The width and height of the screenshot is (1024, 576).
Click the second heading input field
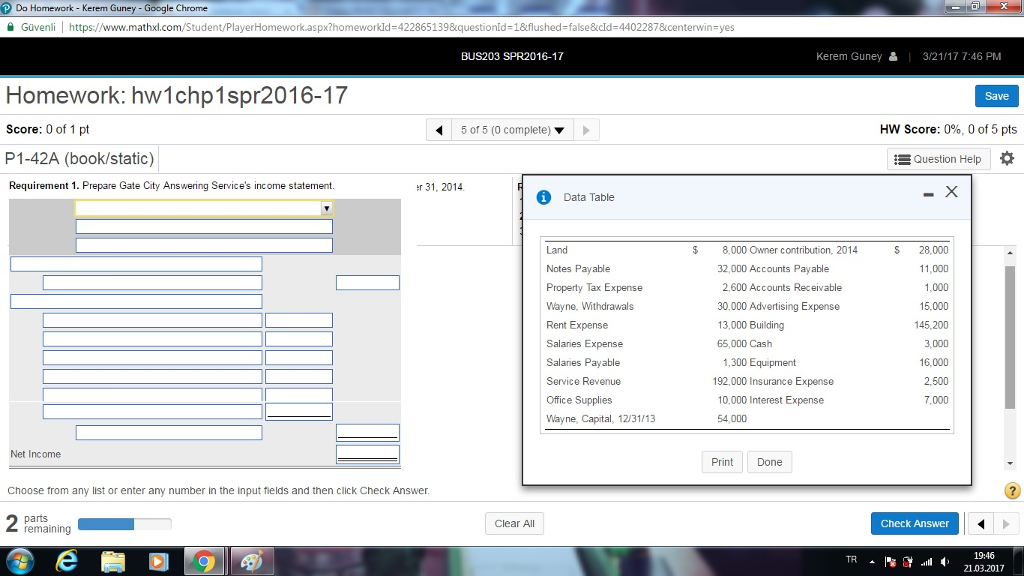204,227
